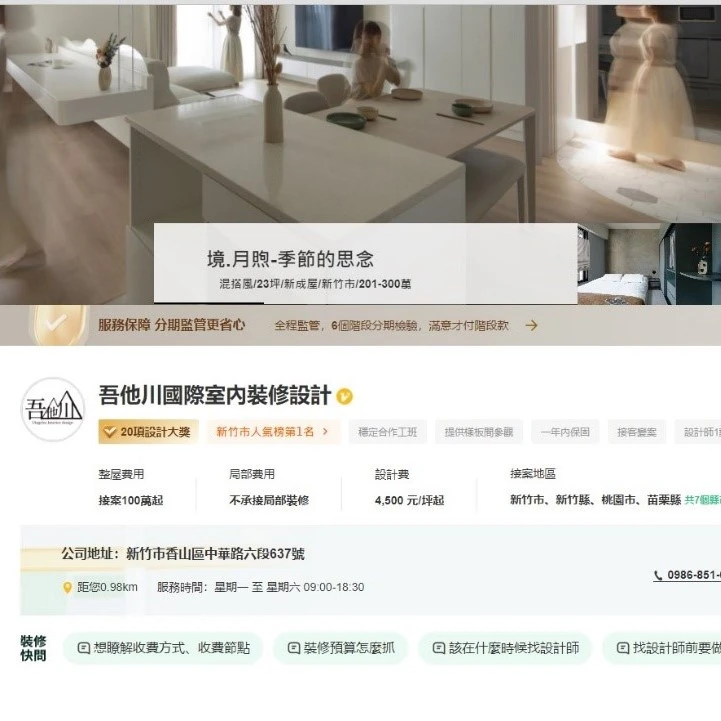Click company name 吾他川國際室內裝修設計
721x721 pixels.
point(215,395)
